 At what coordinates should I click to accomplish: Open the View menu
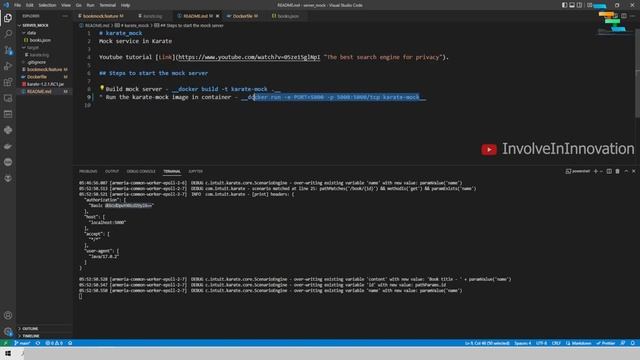[66, 5]
